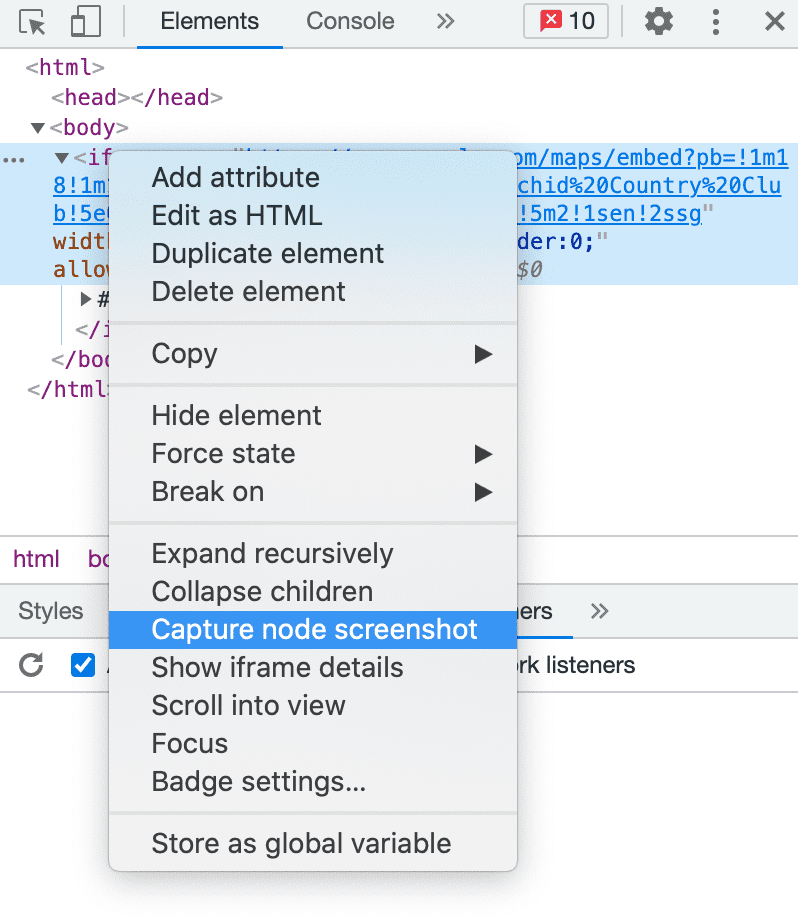Toggle the device toolbar icon
The image size is (798, 921).
pyautogui.click(x=86, y=22)
